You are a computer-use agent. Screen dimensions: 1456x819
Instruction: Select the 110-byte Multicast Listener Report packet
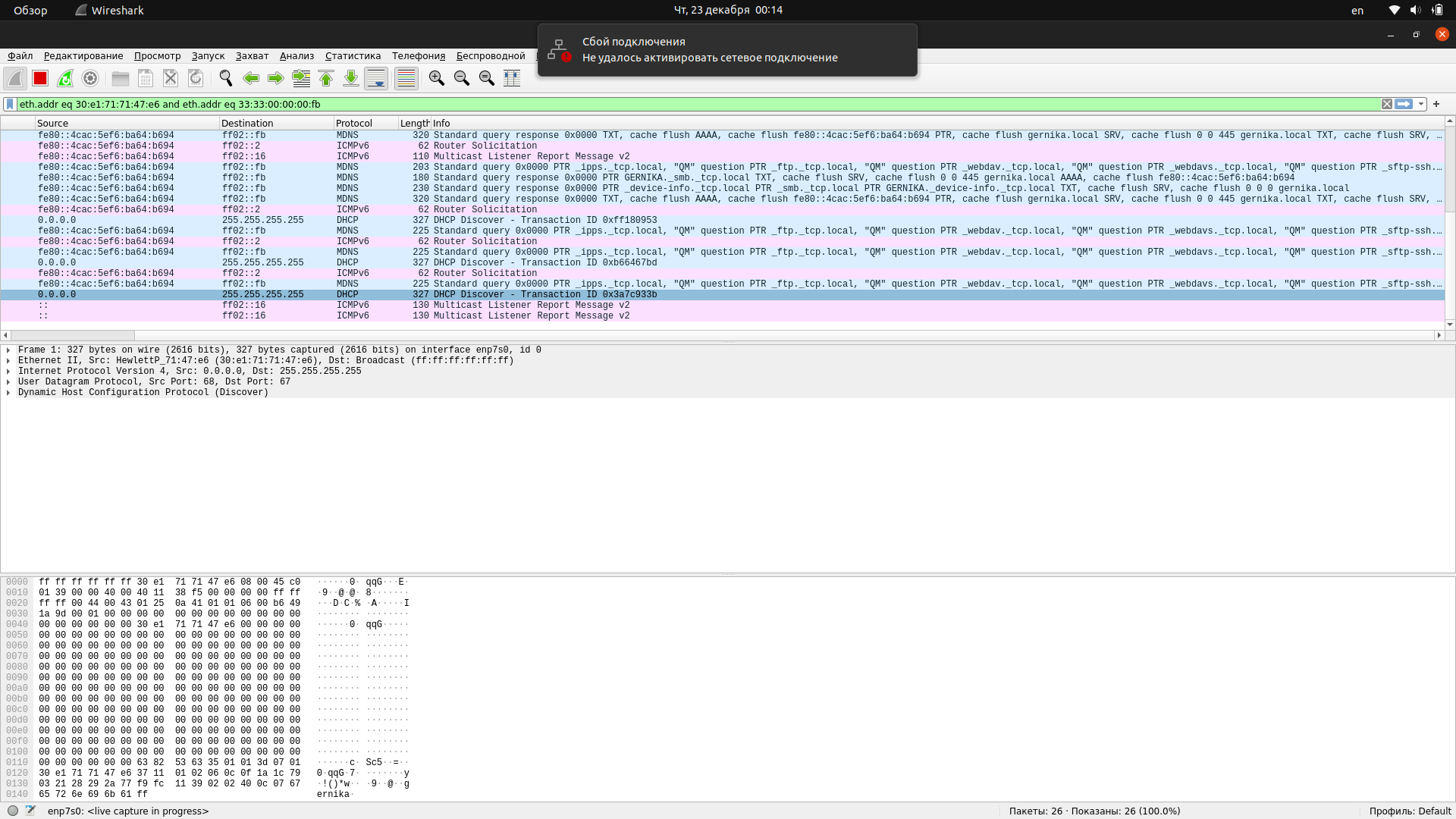click(x=722, y=156)
